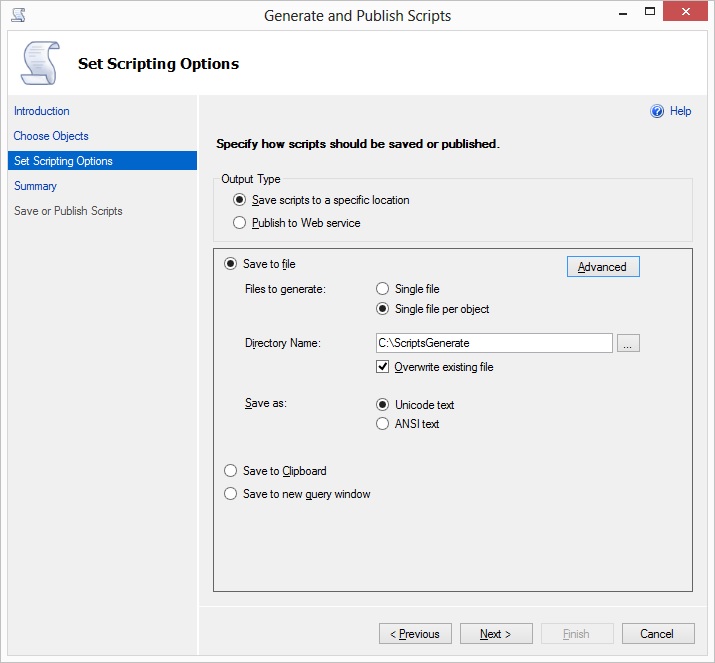The width and height of the screenshot is (715, 663).
Task: Click the blue Help question mark icon
Action: (x=657, y=111)
